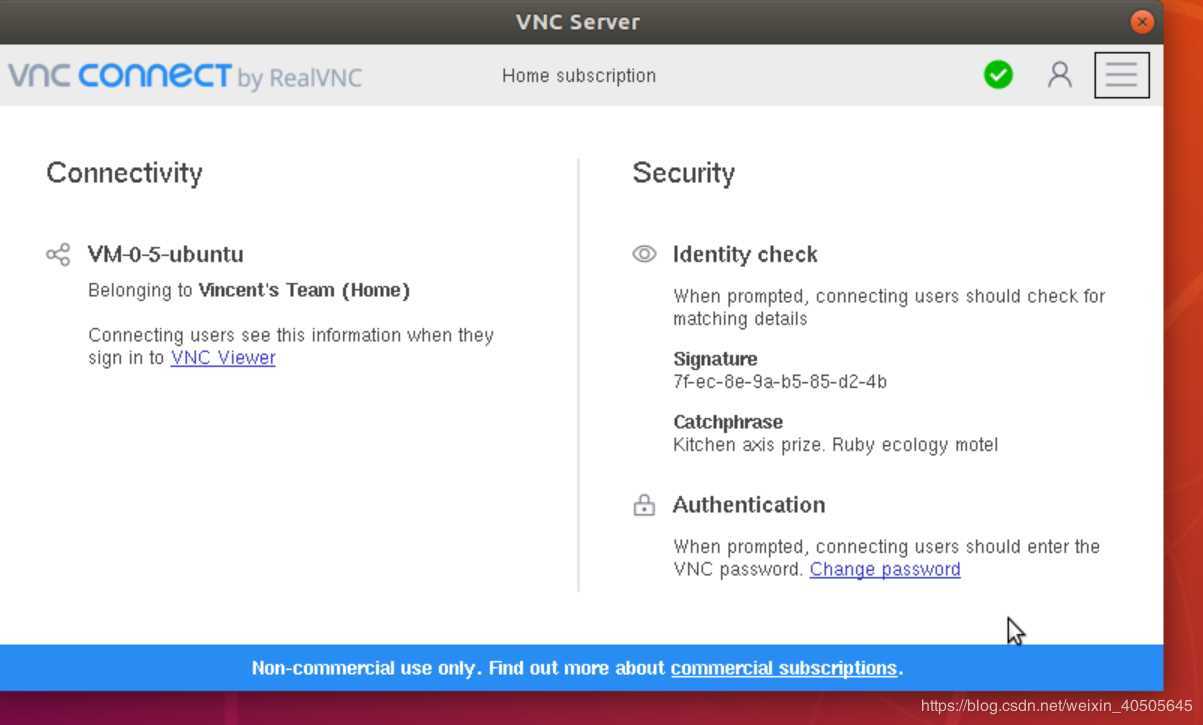Click the signature value 7f-ec-8e-9a-b5-85-d2-4b

780,382
